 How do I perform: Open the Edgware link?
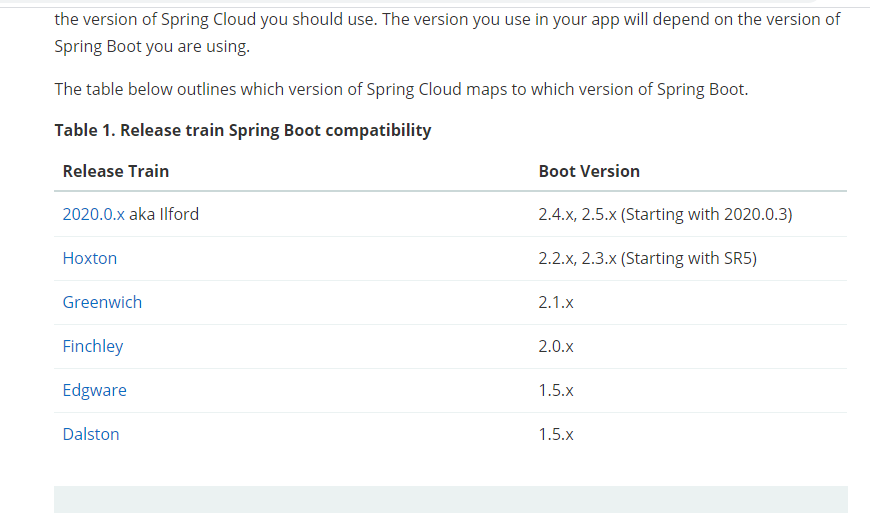click(x=94, y=390)
